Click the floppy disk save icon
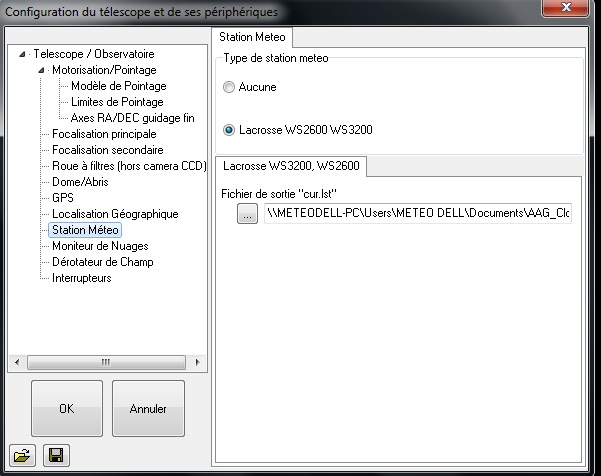The width and height of the screenshot is (601, 476). pos(56,456)
